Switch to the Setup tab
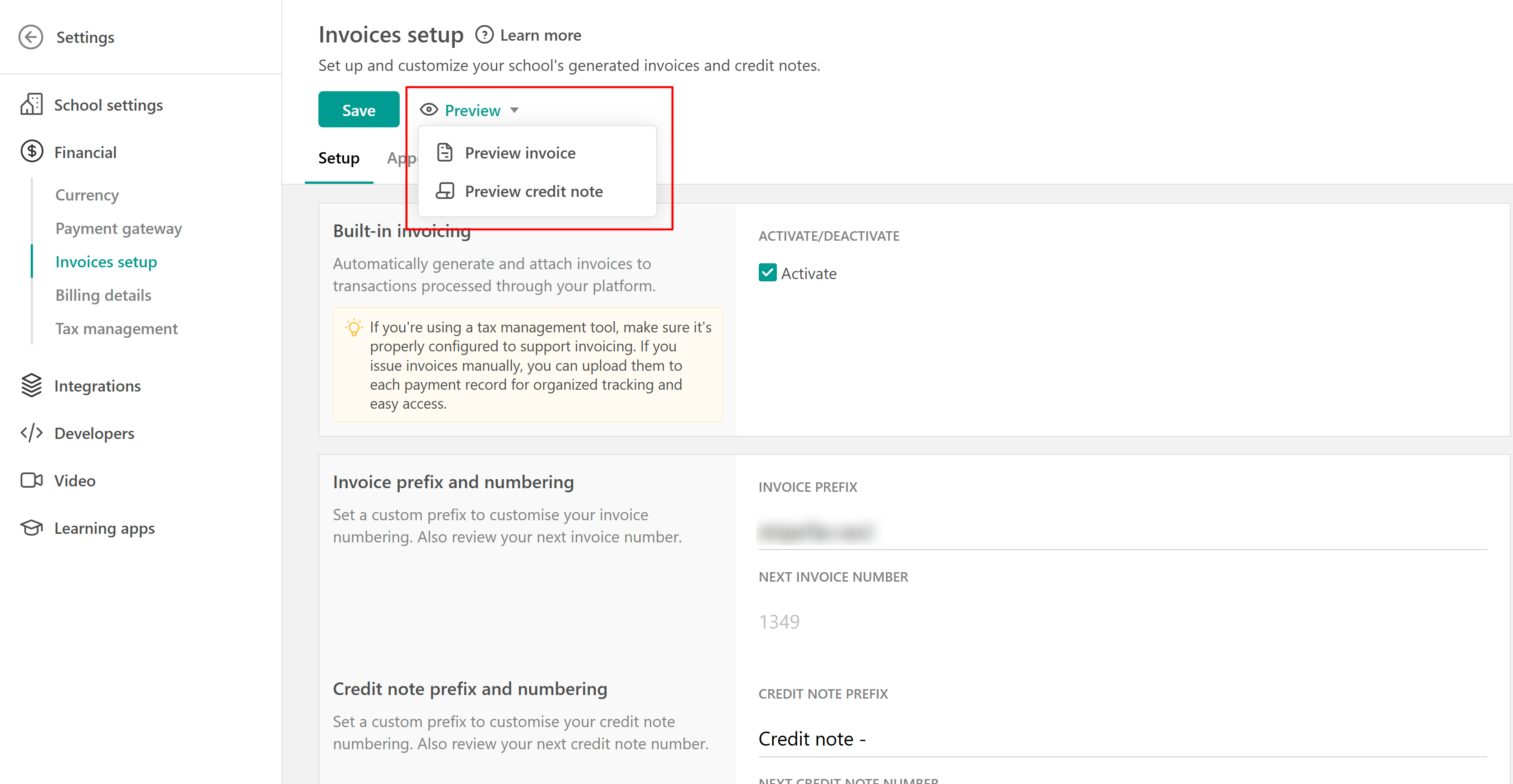This screenshot has height=784, width=1513. point(338,158)
